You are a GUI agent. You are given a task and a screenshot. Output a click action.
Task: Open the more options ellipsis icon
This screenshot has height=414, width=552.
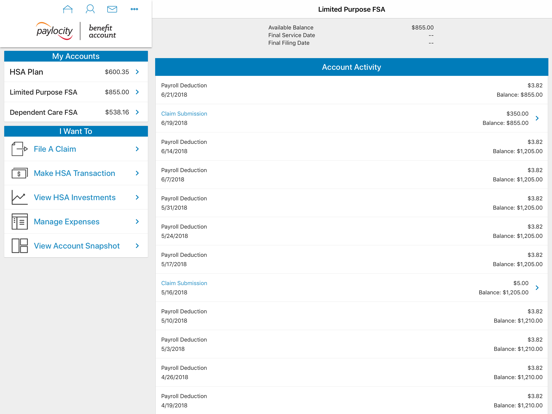point(134,9)
